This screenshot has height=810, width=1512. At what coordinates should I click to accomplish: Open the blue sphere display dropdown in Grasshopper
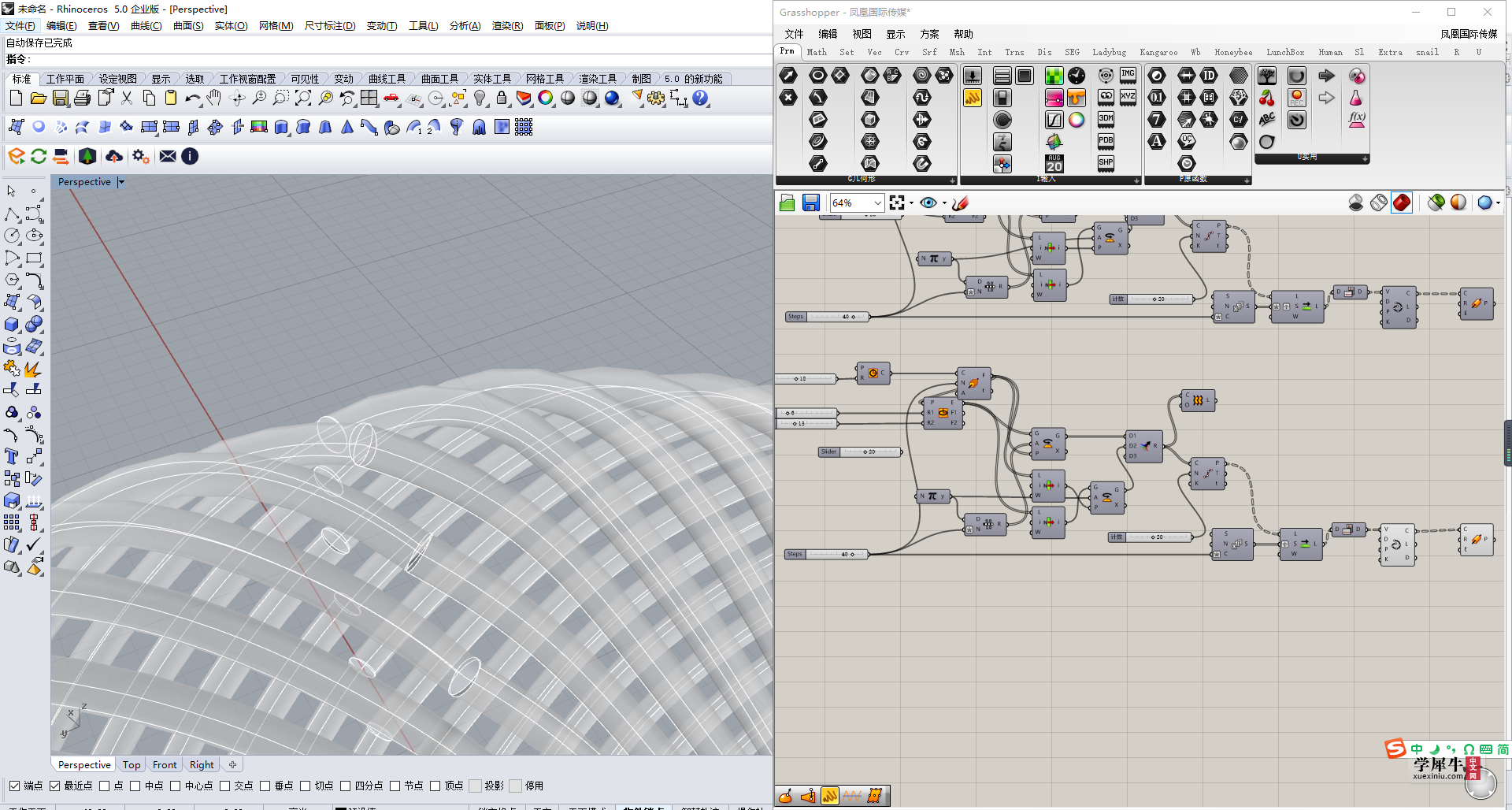pos(1498,203)
